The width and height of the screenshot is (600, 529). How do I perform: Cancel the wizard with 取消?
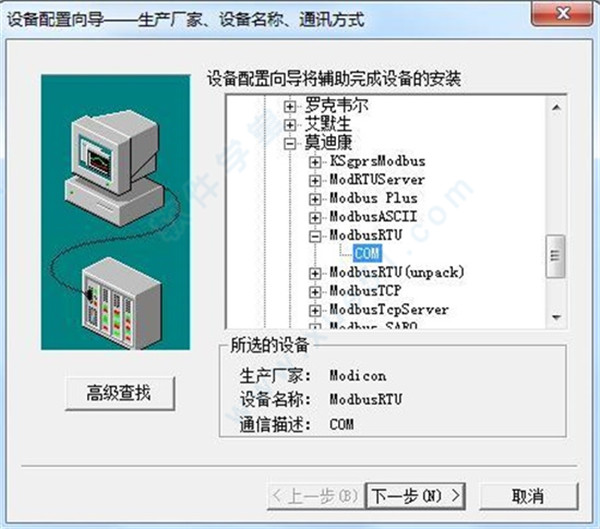click(x=528, y=496)
